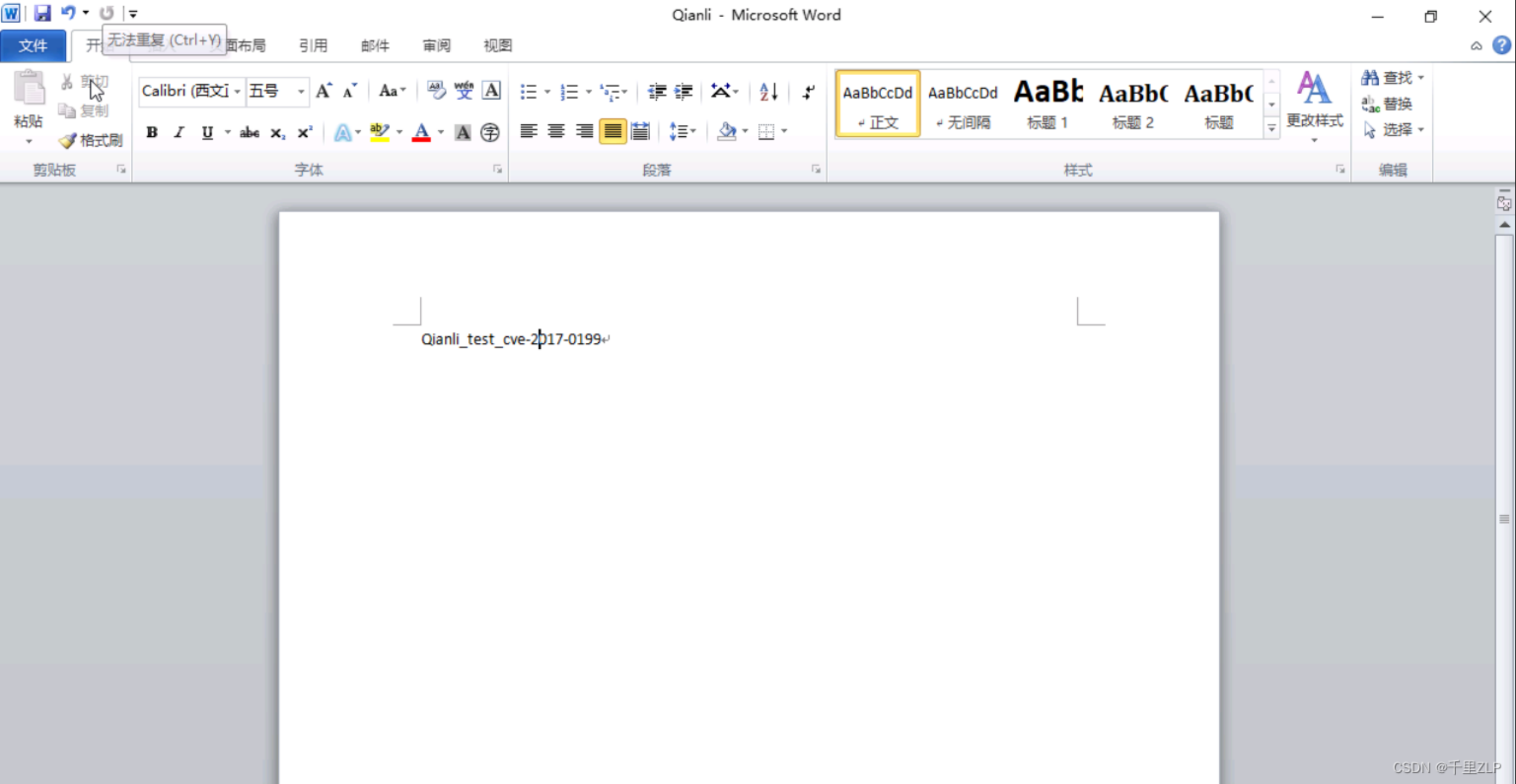1516x784 pixels.
Task: Toggle Justify paragraph alignment
Action: coord(612,131)
